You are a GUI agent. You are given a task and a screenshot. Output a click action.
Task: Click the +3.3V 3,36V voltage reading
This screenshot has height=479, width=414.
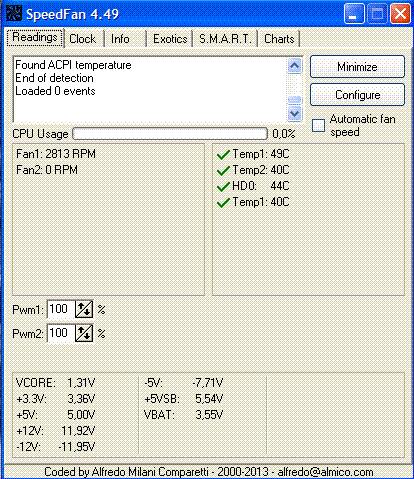[x=56, y=399]
